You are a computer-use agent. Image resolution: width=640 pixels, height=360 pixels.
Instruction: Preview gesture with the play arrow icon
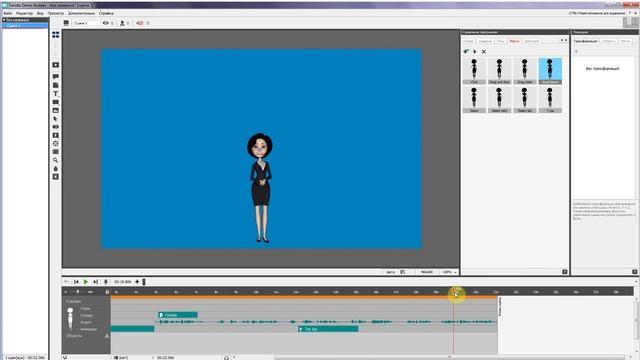[475, 51]
